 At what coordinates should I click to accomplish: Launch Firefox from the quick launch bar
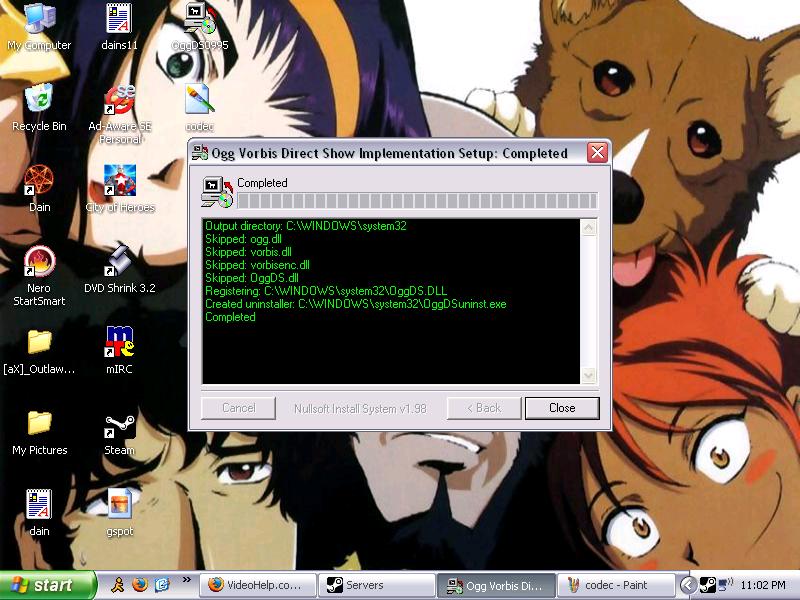coord(139,585)
